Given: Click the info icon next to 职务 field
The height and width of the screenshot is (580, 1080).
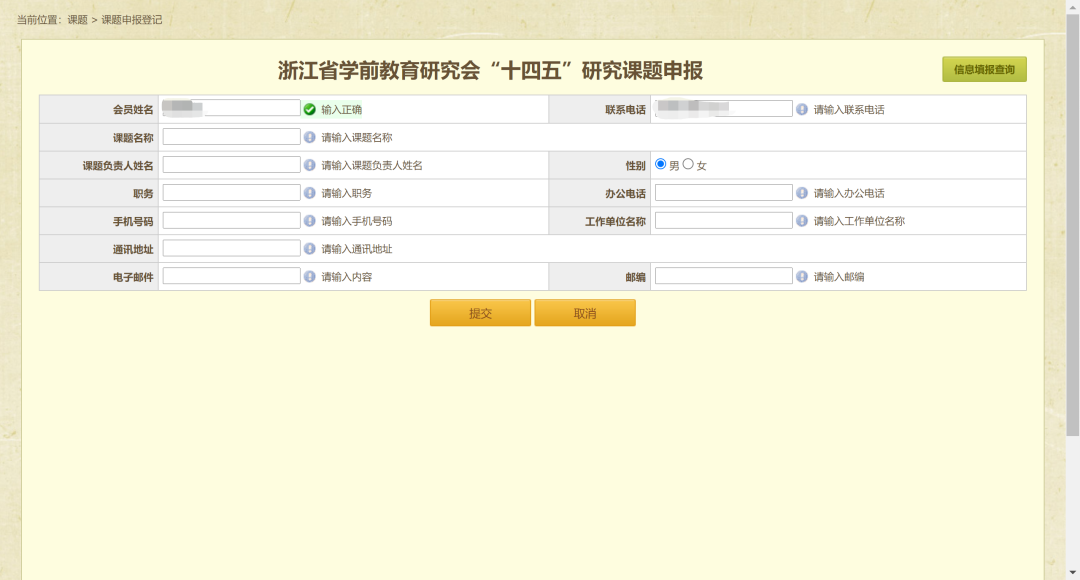Looking at the screenshot, I should click(310, 192).
